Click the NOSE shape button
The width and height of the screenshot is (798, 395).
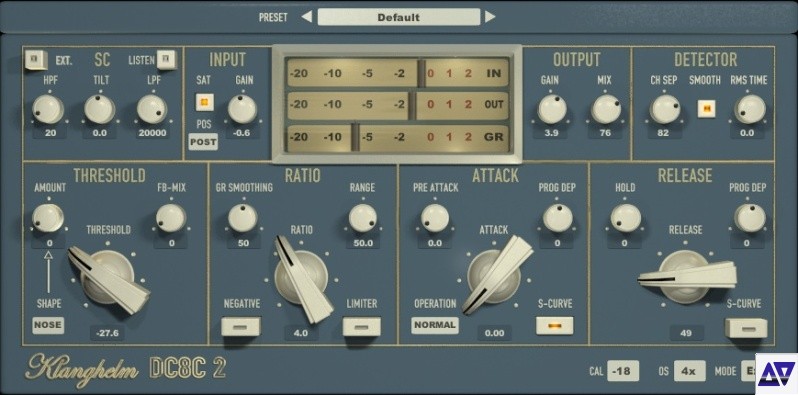(x=48, y=325)
